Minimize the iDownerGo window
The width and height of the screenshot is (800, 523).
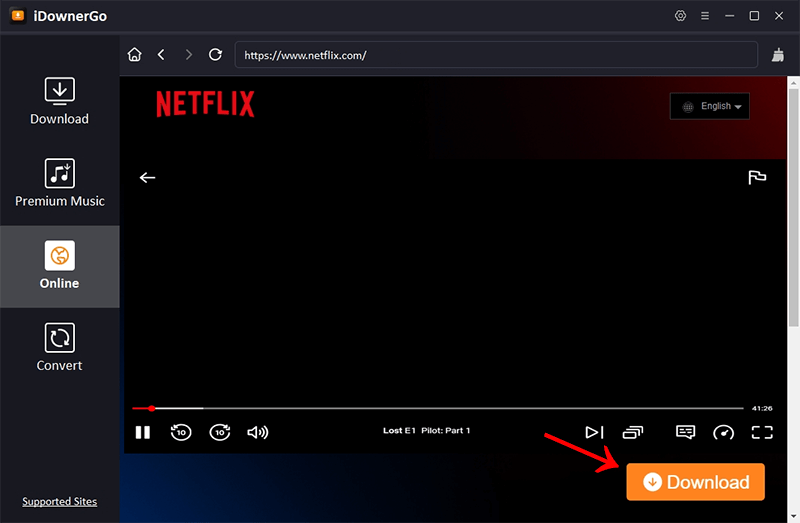tap(730, 16)
